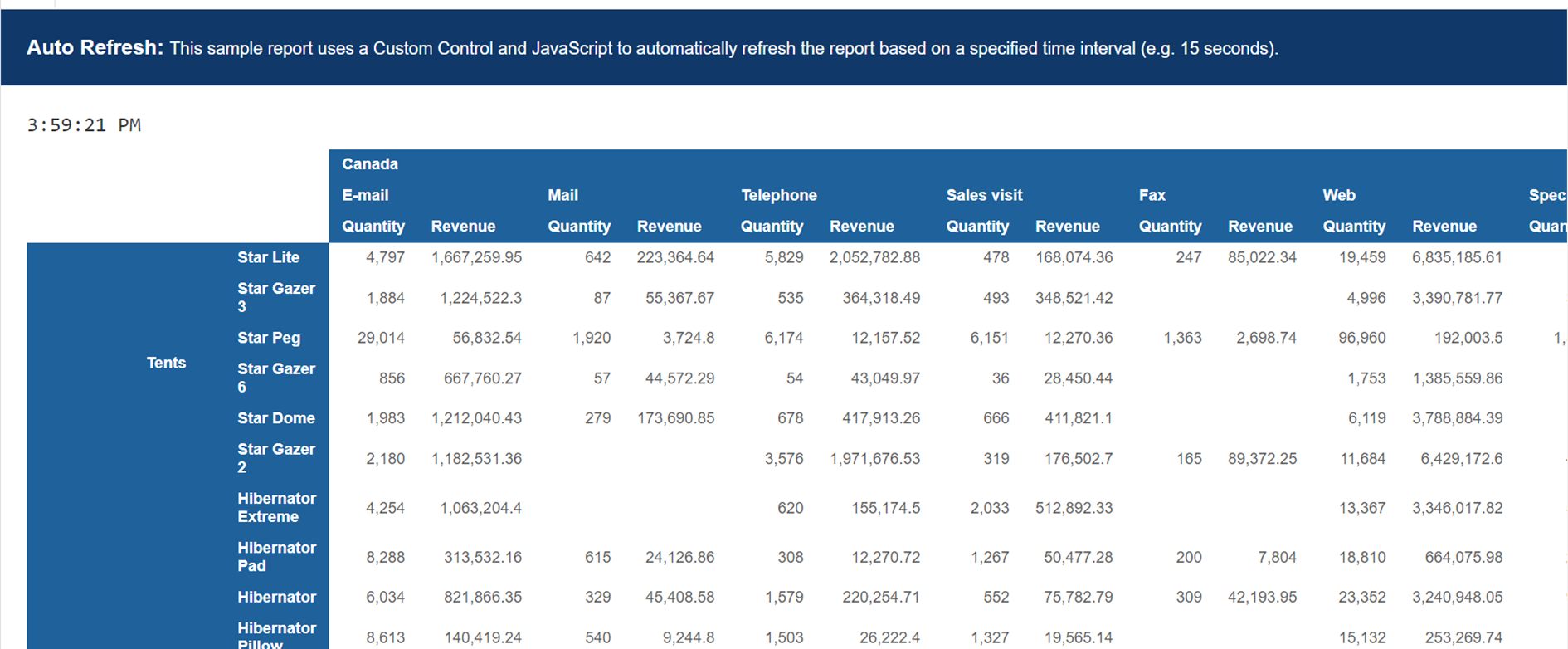
Task: Select the Star Dome row label
Action: tap(276, 418)
